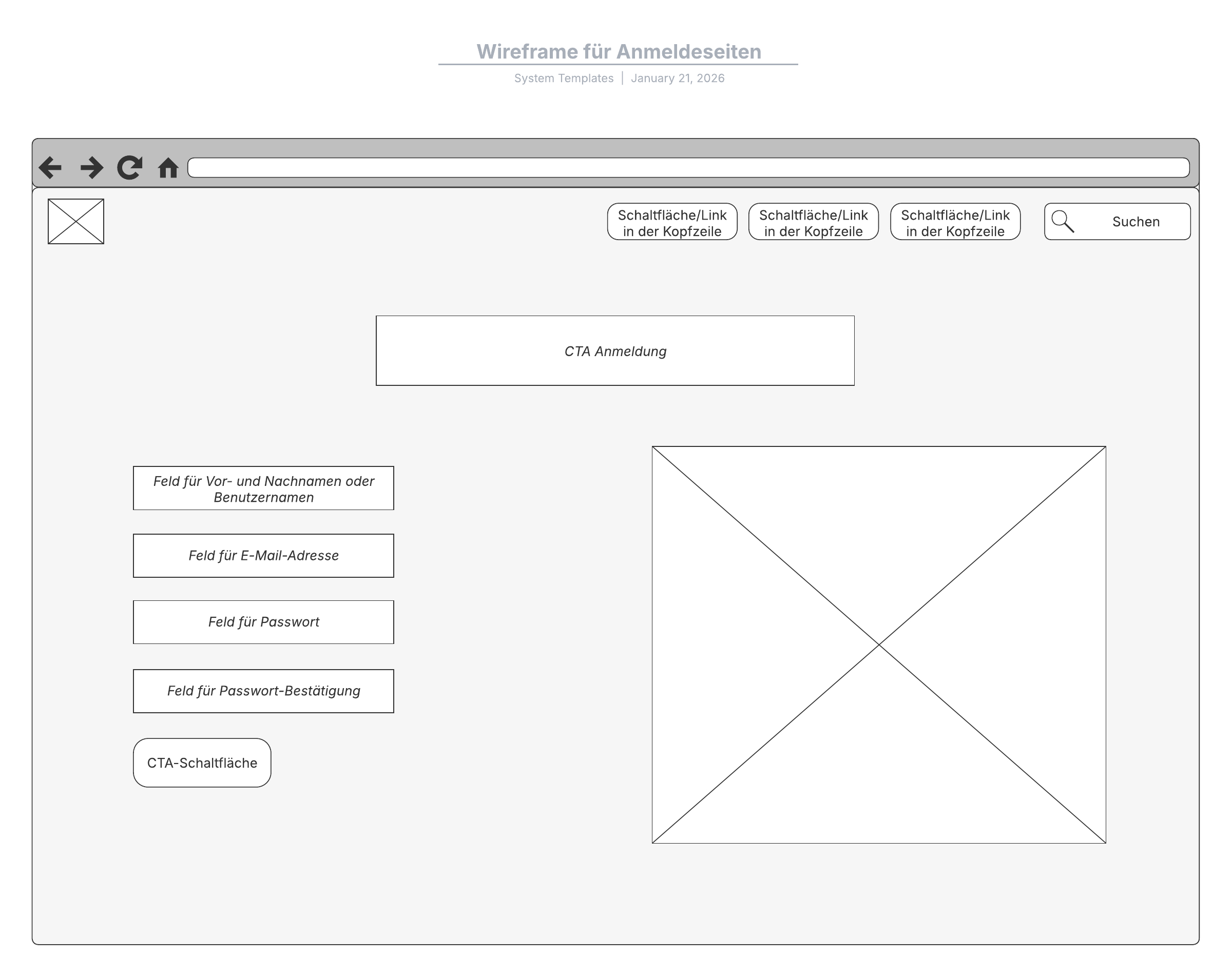Click the third Schaltfläche/Link in der Kopfzeile
The image size is (1232, 977).
tap(955, 222)
